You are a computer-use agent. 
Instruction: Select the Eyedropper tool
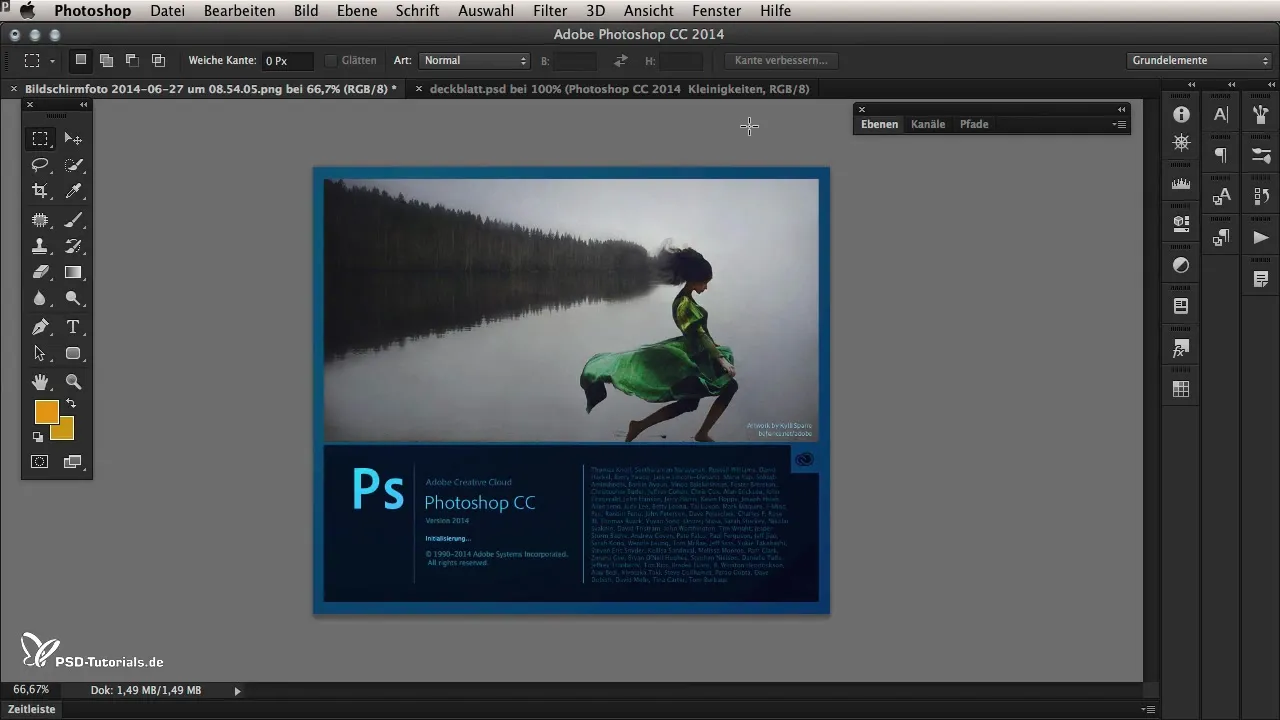[73, 190]
